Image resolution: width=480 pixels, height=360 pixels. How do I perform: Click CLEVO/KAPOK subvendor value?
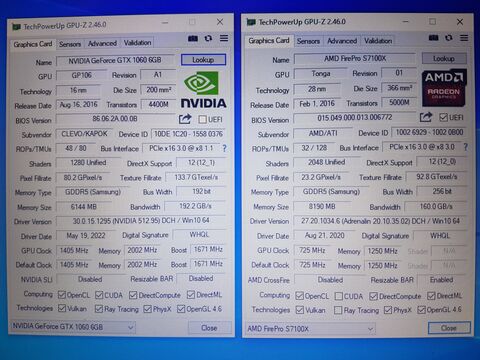pyautogui.click(x=84, y=134)
